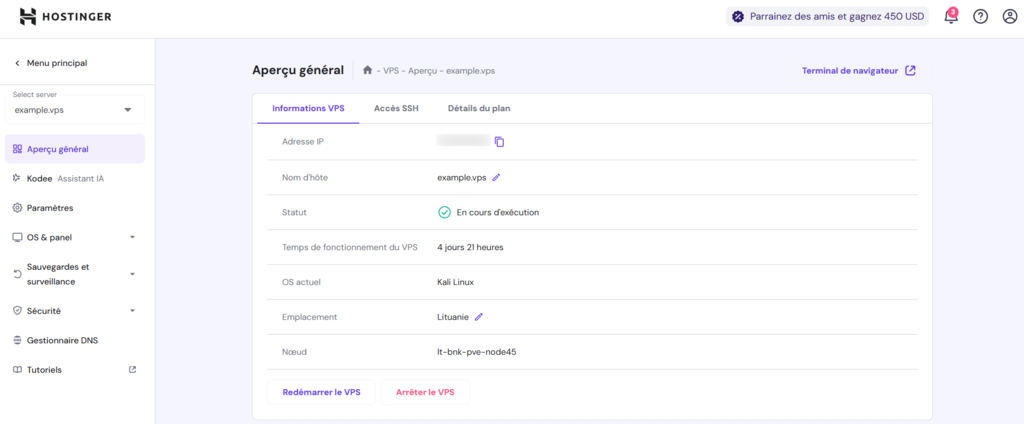Click the VPS breadcrumb link
The width and height of the screenshot is (1024, 424).
point(391,71)
